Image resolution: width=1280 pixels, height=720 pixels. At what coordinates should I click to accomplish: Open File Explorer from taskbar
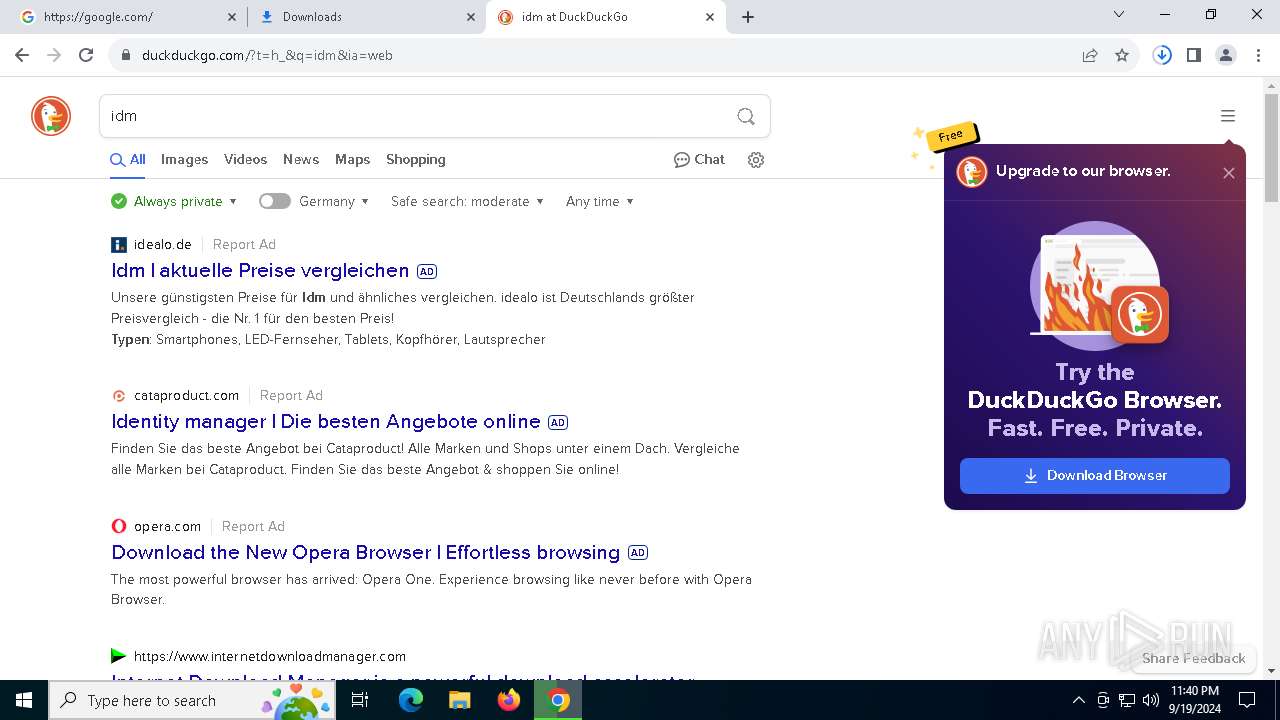[460, 700]
